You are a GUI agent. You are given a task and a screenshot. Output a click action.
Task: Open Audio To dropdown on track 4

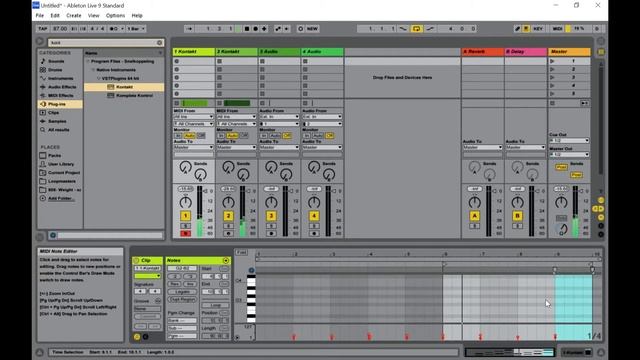click(x=322, y=147)
